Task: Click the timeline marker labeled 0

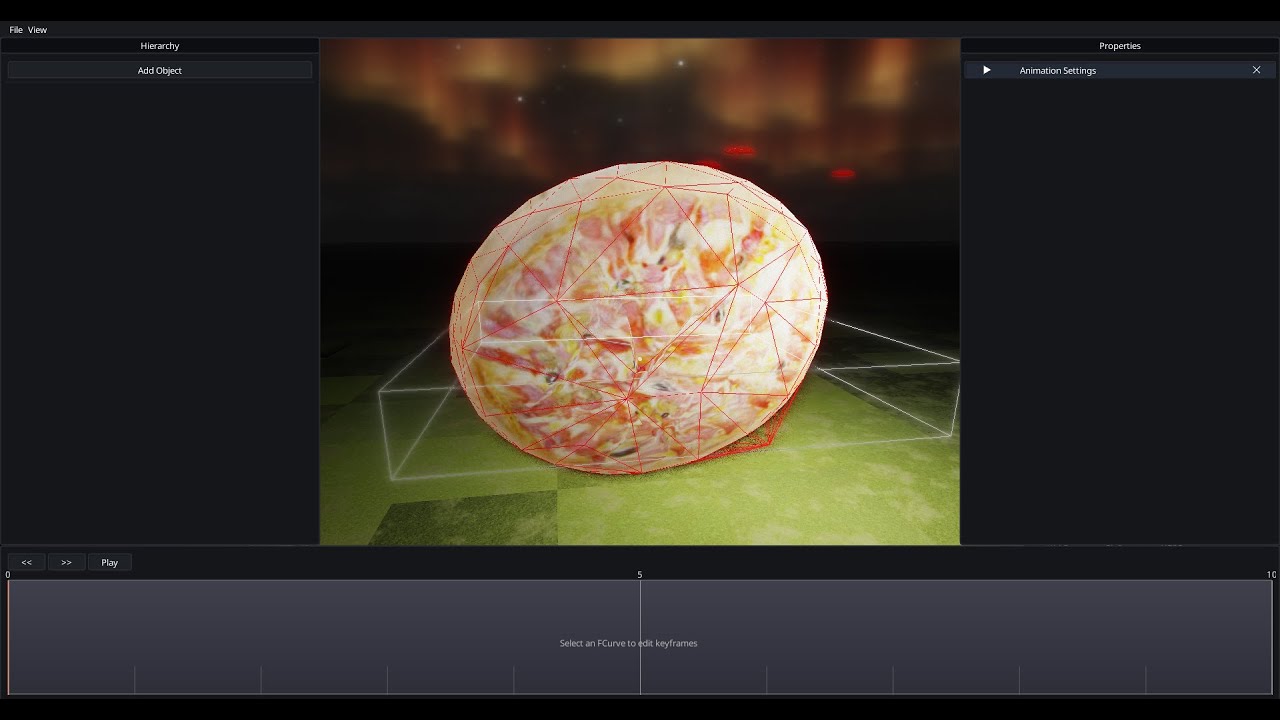Action: (8, 575)
